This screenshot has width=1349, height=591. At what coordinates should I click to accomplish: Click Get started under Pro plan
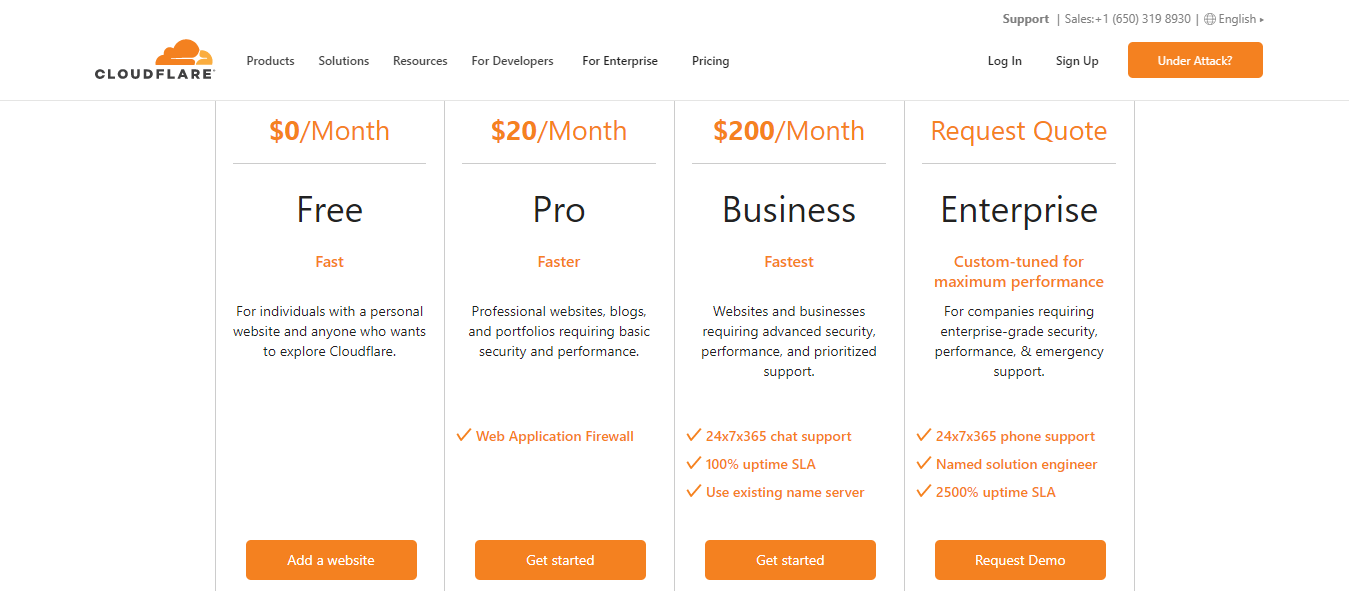[x=560, y=560]
